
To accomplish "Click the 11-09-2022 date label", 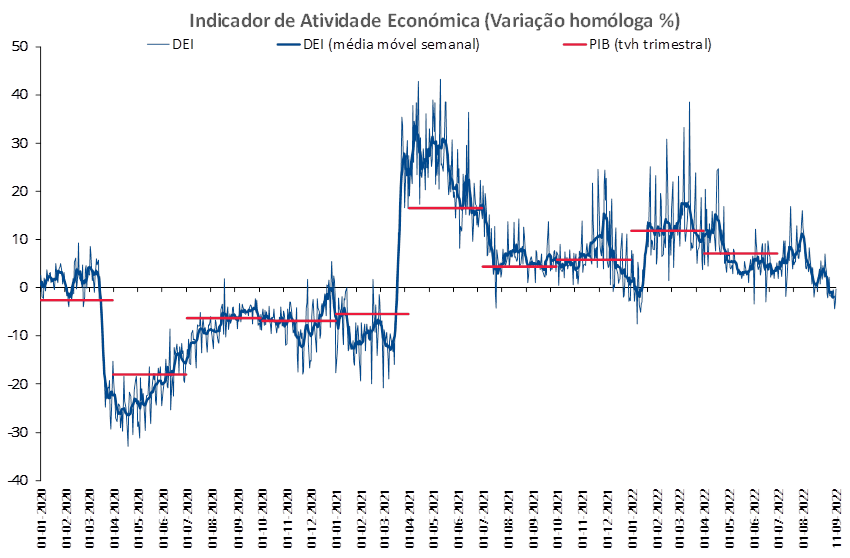I will 838,518.
